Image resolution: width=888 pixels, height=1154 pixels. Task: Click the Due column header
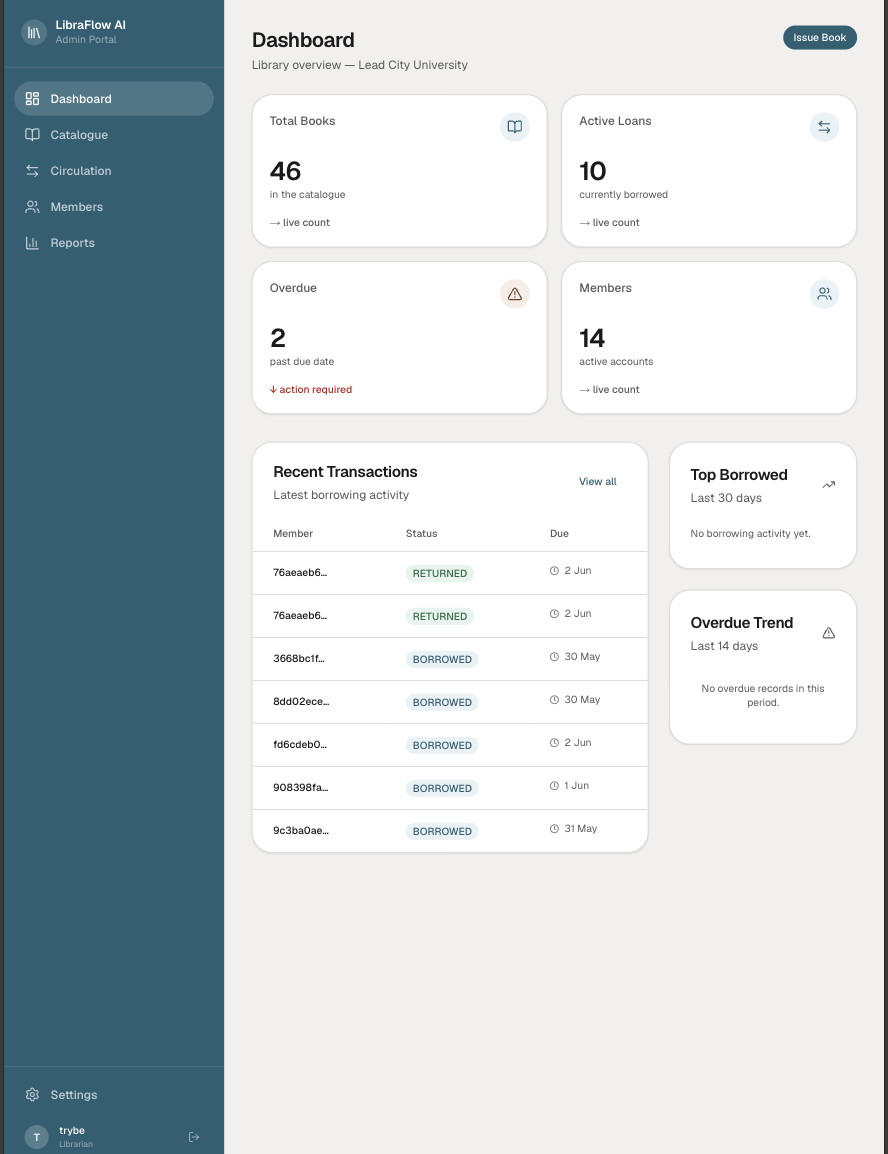[x=559, y=534]
